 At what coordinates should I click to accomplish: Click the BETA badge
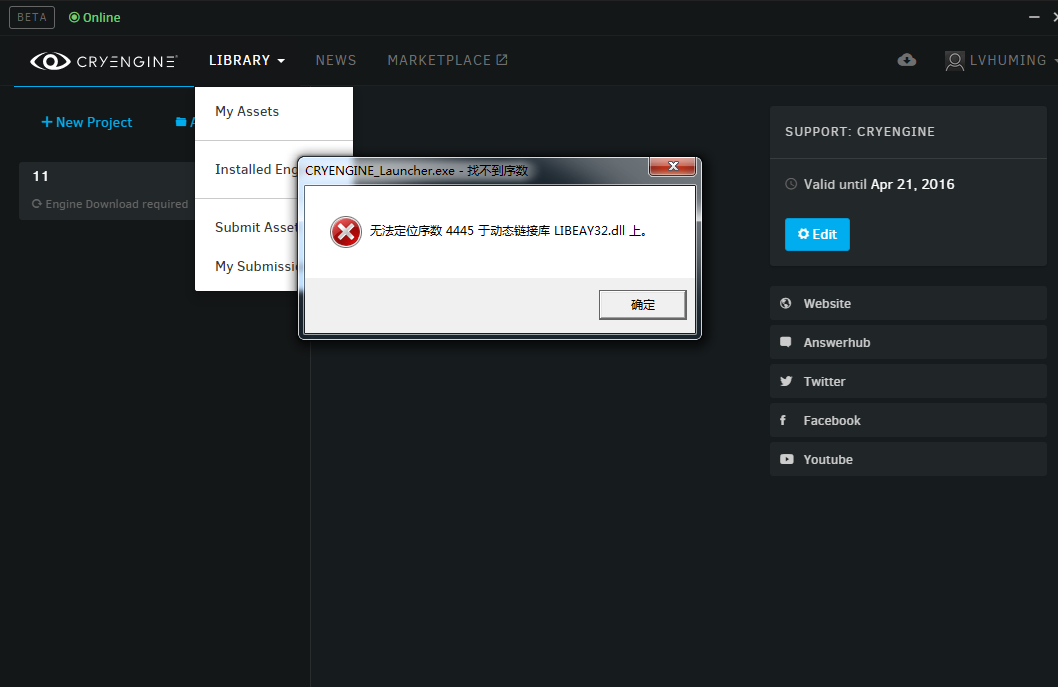(x=32, y=18)
